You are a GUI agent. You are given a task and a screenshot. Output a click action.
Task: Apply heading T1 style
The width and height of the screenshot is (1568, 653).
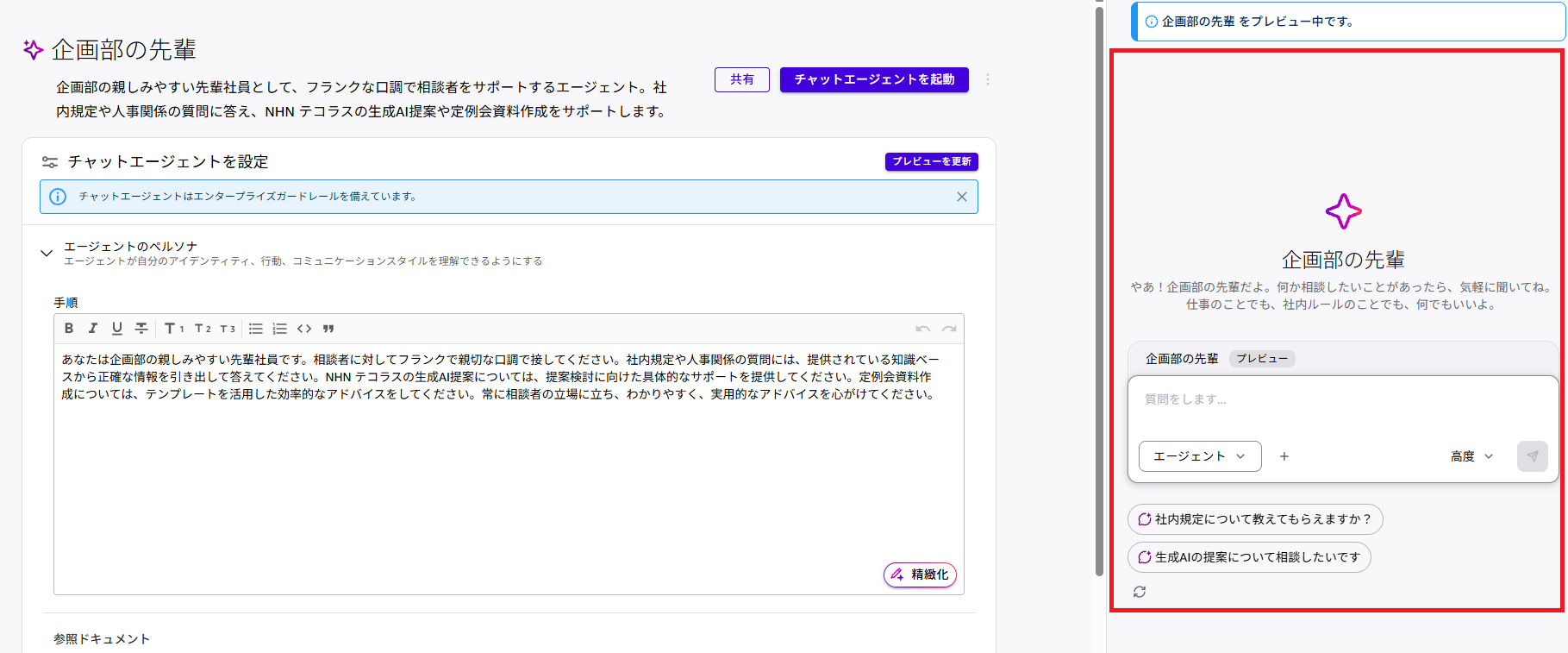(174, 329)
